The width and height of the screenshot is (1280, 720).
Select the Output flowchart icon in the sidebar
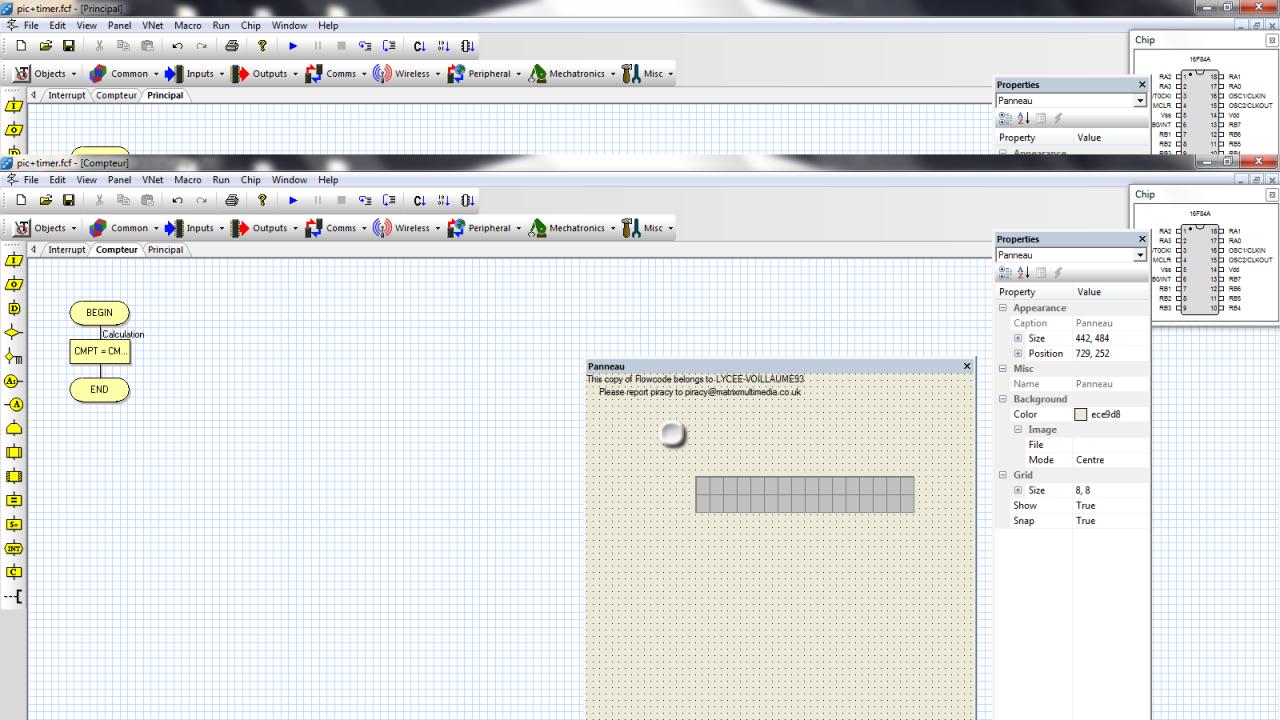point(14,284)
